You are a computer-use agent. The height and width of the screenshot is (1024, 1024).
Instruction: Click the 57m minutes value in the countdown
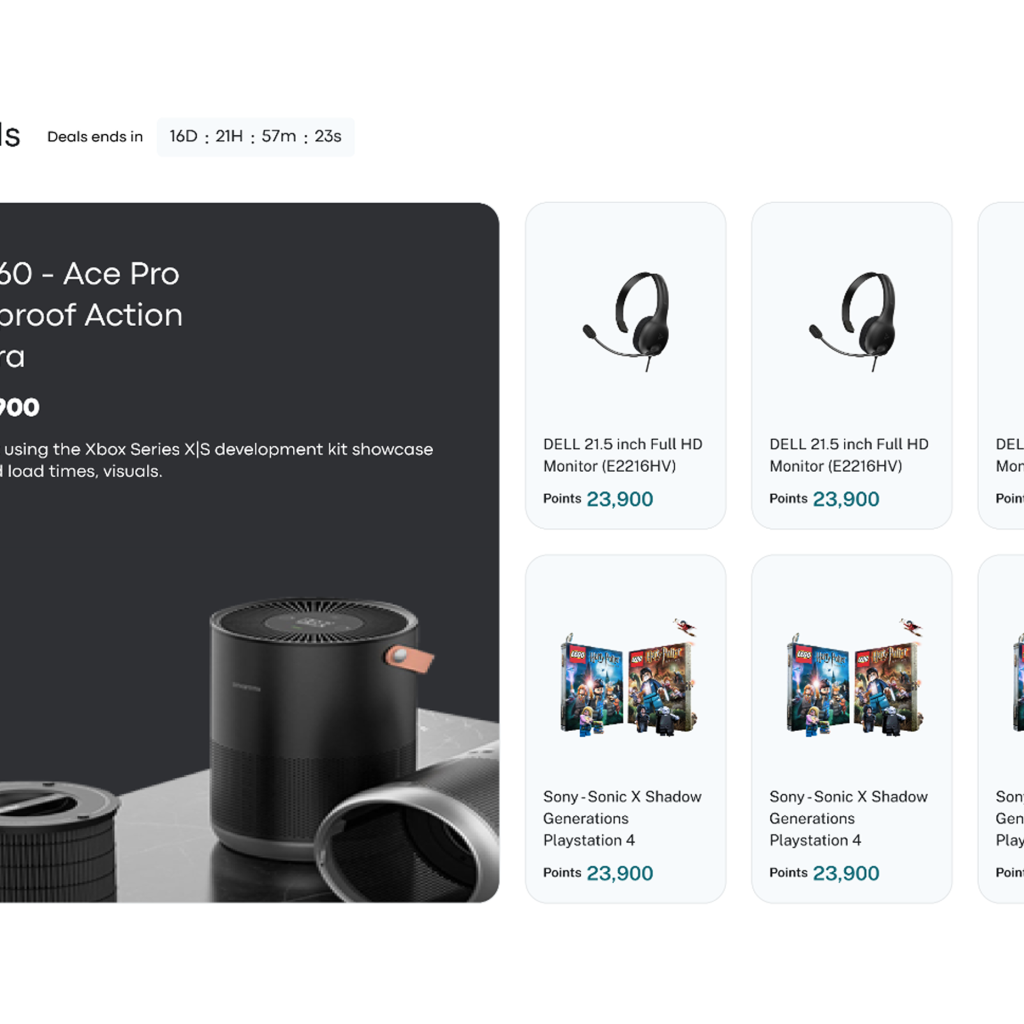279,137
